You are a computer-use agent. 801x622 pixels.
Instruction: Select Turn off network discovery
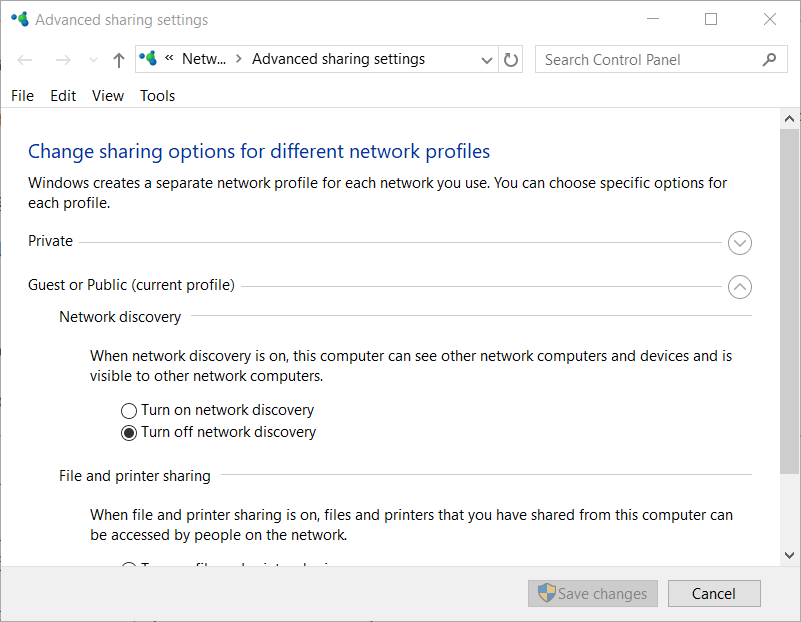coord(129,432)
